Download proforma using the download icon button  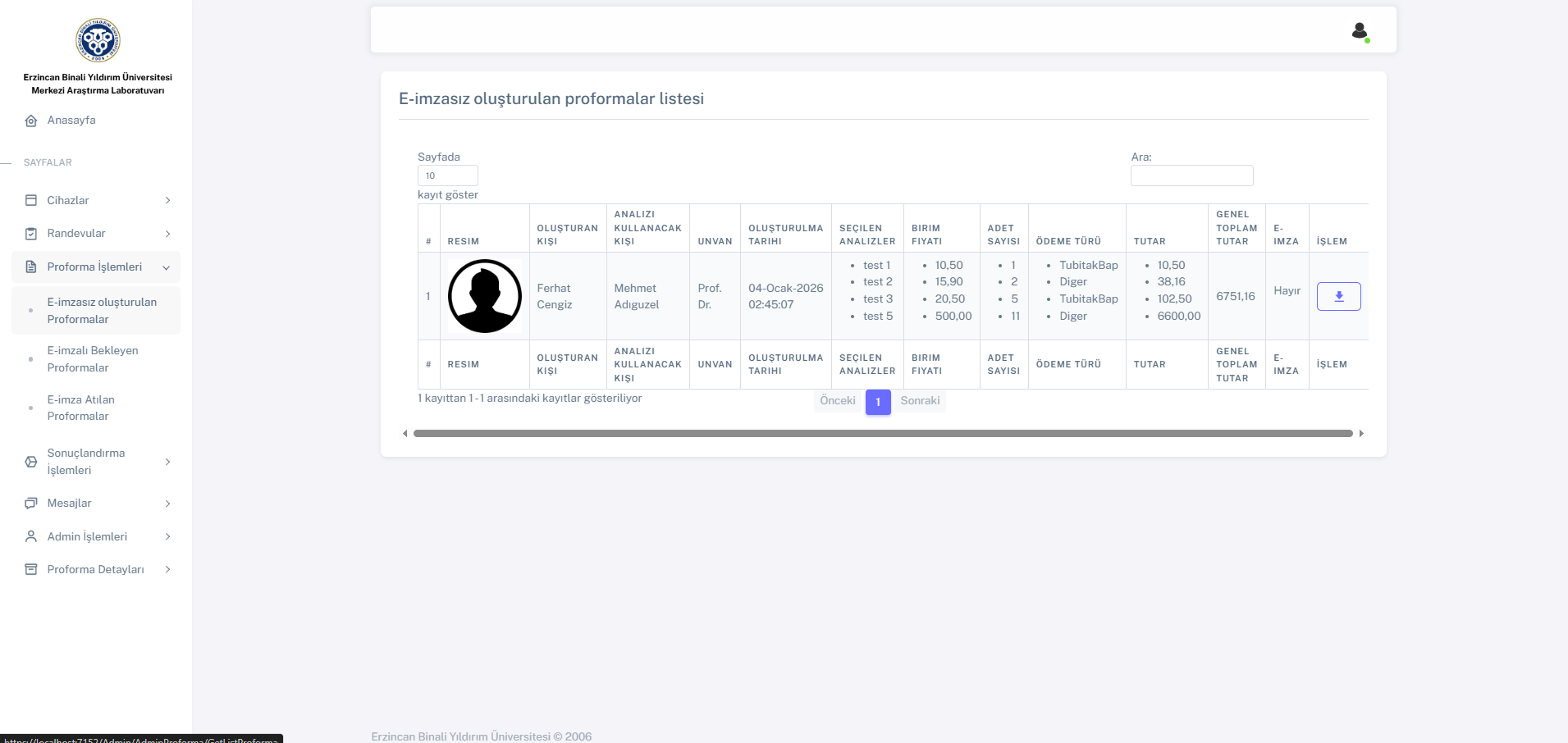pyautogui.click(x=1338, y=297)
